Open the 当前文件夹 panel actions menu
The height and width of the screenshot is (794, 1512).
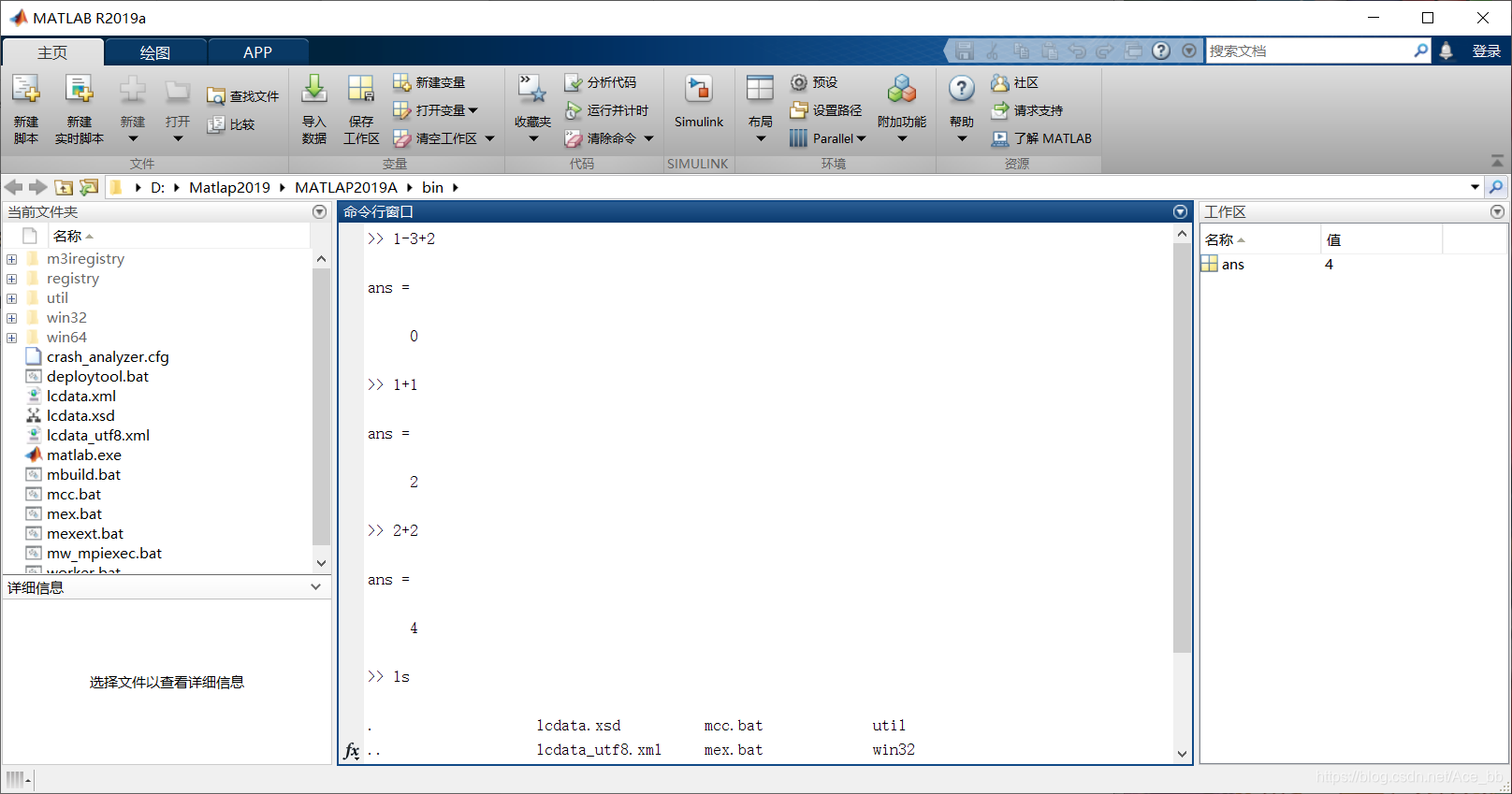point(319,212)
